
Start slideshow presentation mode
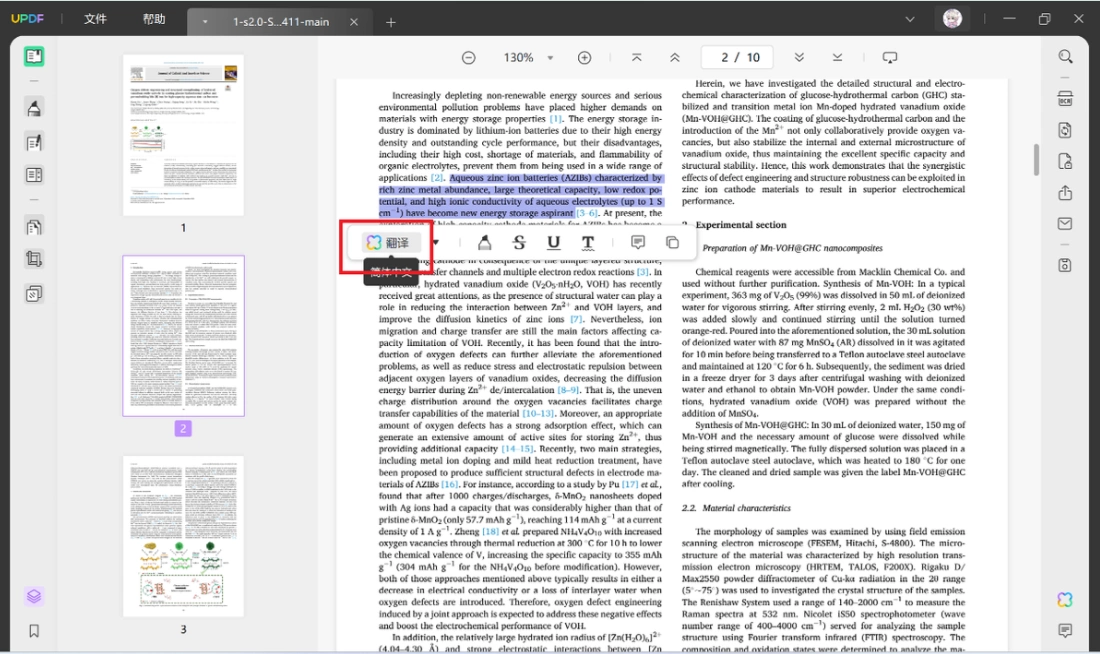[890, 58]
